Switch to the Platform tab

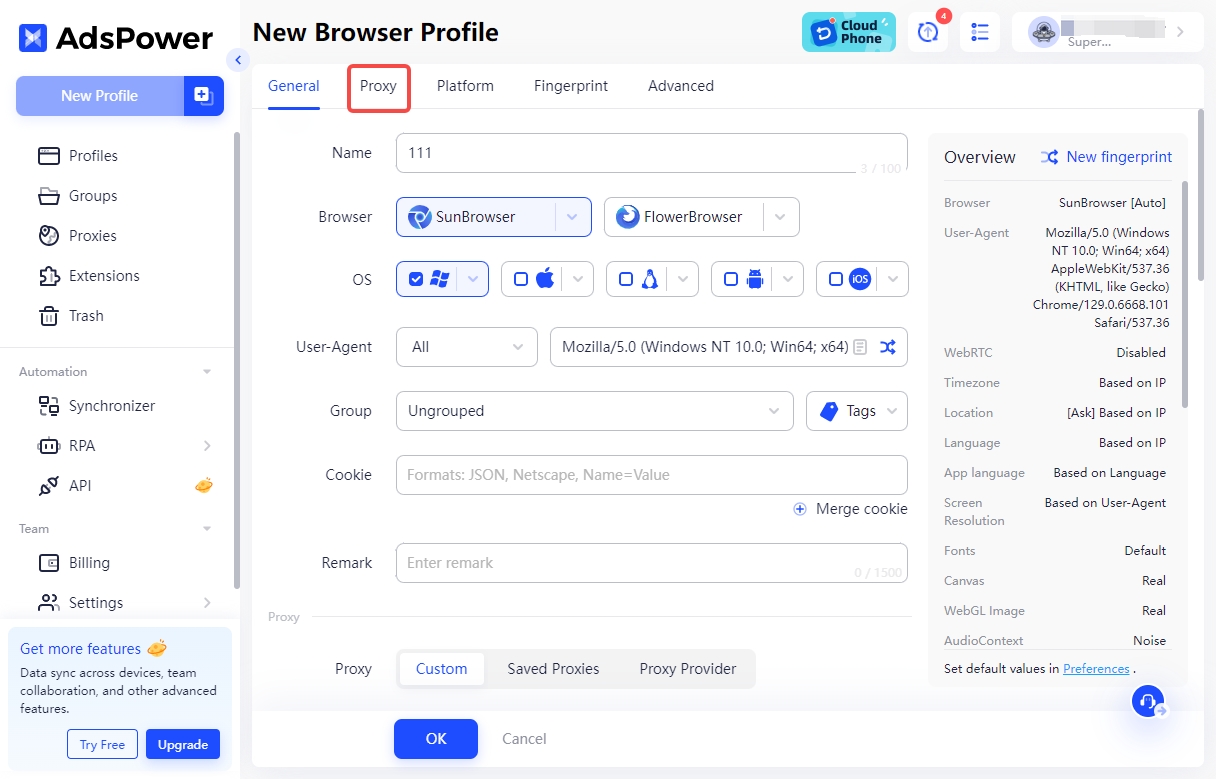465,86
